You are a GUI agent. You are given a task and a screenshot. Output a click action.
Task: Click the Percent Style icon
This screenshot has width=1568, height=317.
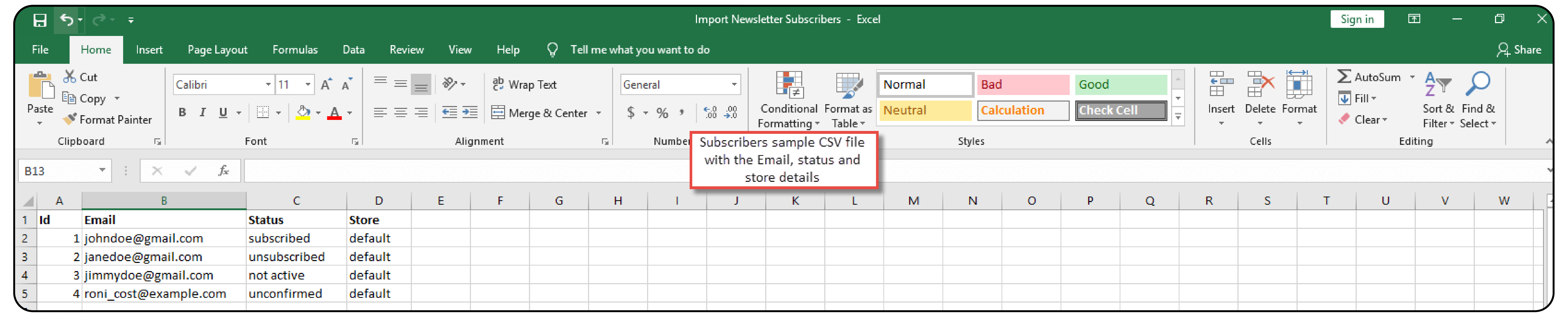pyautogui.click(x=662, y=113)
